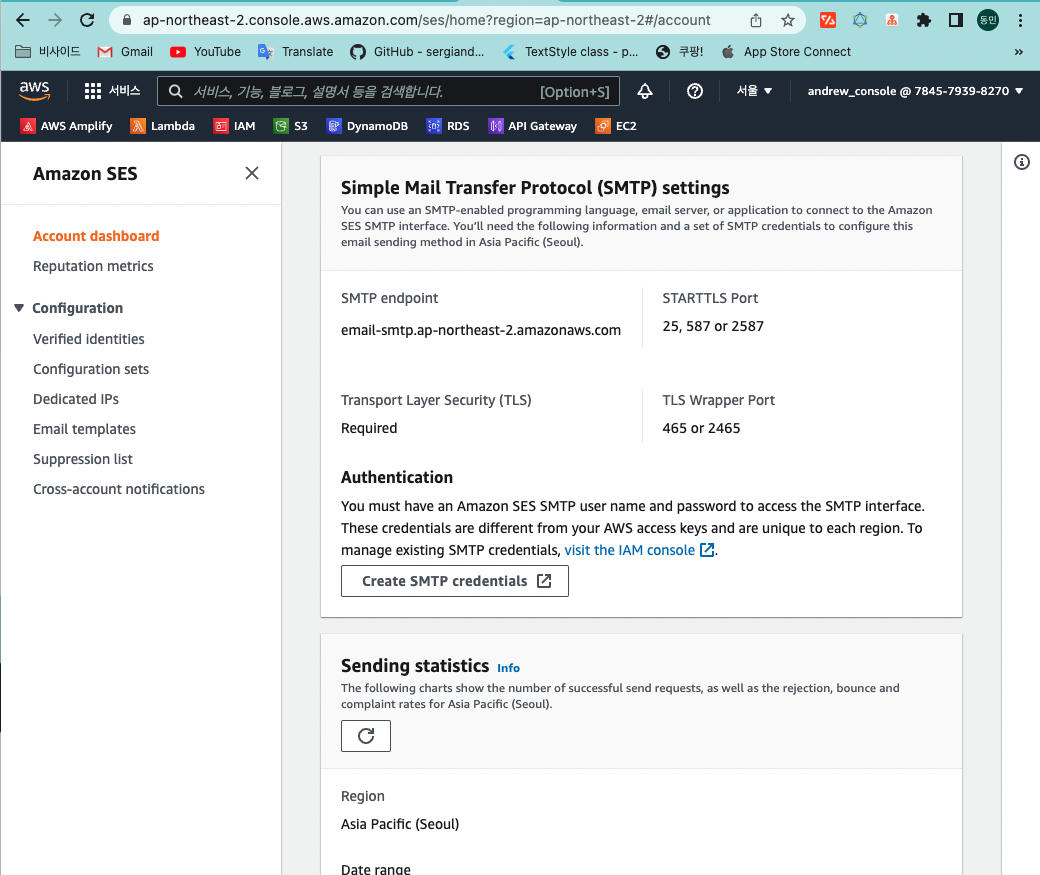
Task: Open Reputation metrics in the sidebar
Action: [x=93, y=266]
